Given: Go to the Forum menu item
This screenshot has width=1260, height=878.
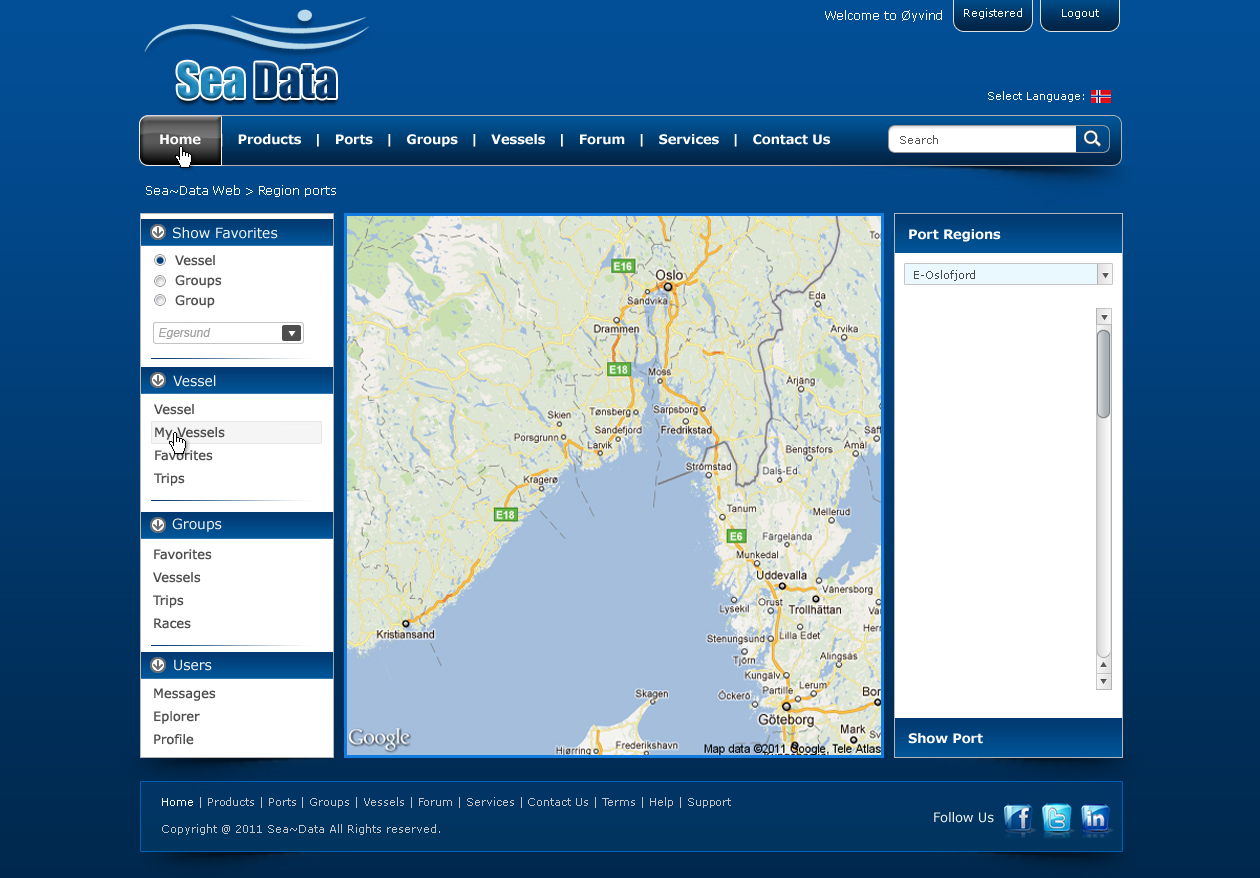Looking at the screenshot, I should coord(601,140).
